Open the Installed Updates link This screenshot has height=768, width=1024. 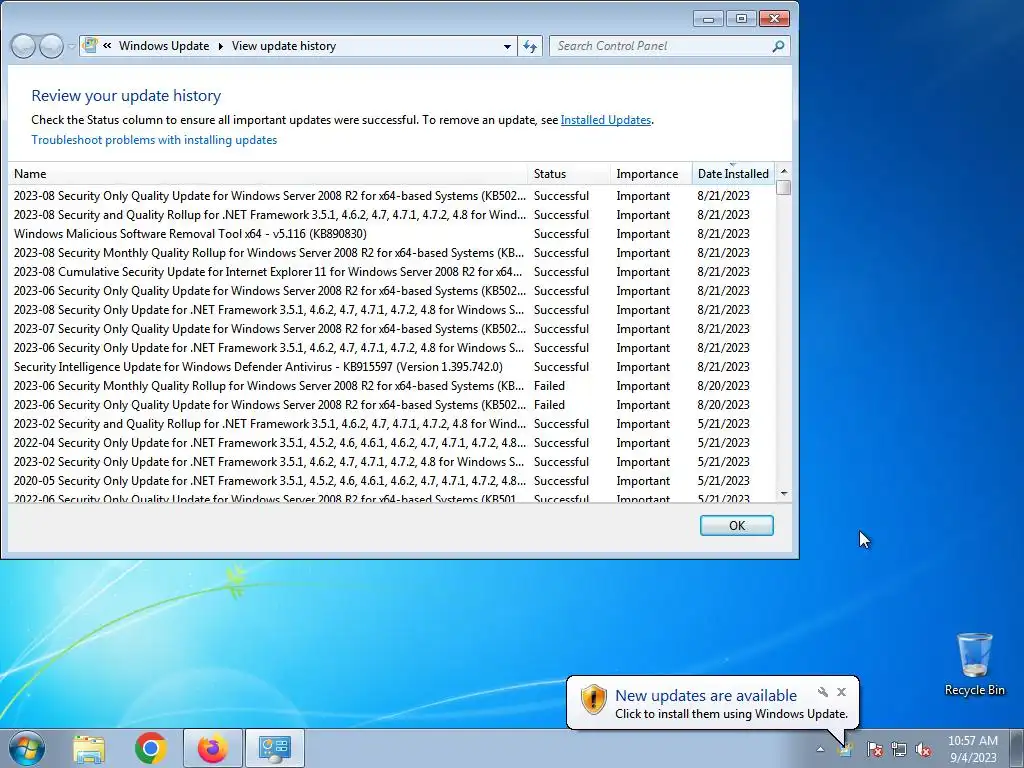(x=605, y=120)
